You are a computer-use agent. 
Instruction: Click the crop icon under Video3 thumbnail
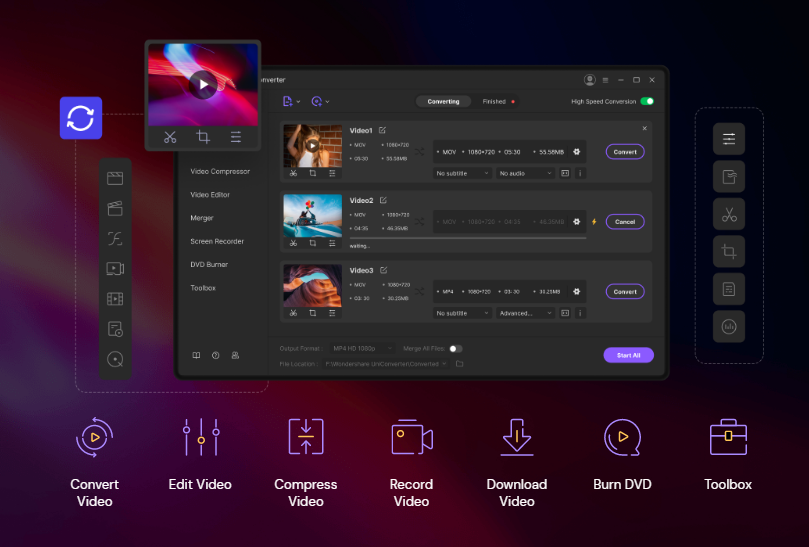(x=312, y=312)
